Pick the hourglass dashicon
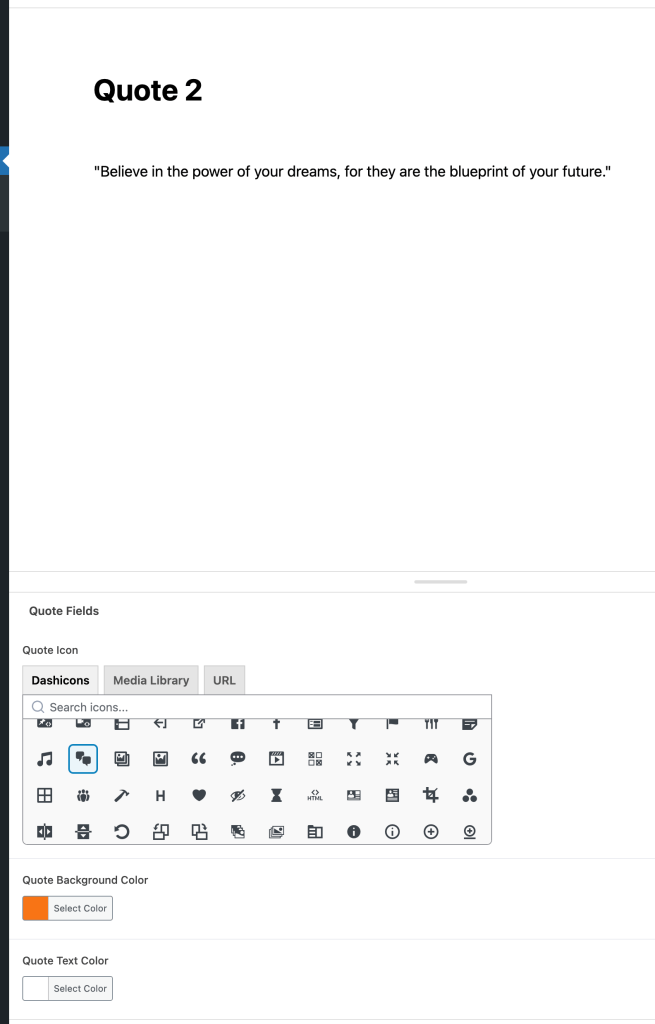This screenshot has width=655, height=1024. pos(276,796)
